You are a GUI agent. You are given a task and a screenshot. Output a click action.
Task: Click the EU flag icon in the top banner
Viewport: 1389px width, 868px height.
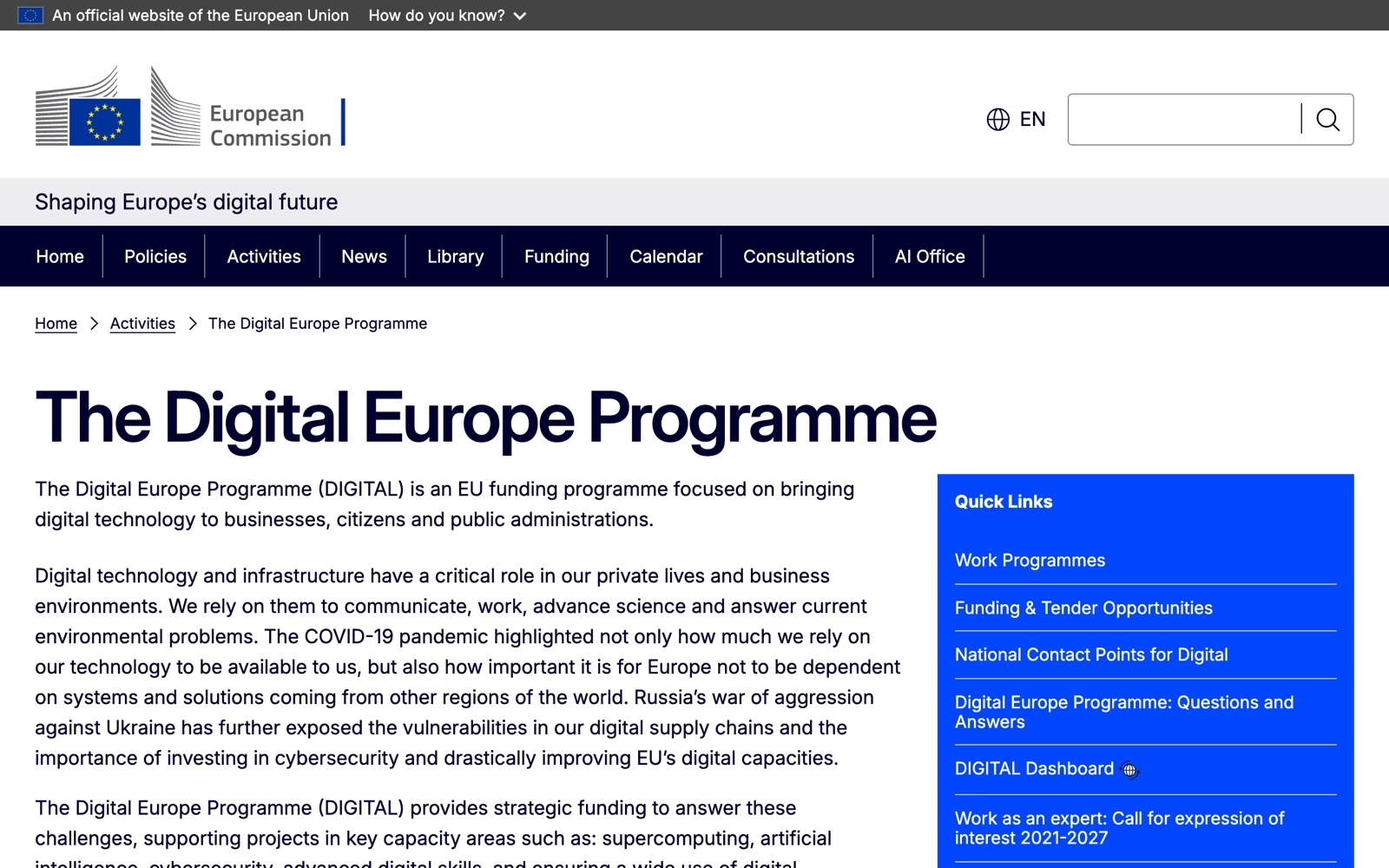(30, 16)
